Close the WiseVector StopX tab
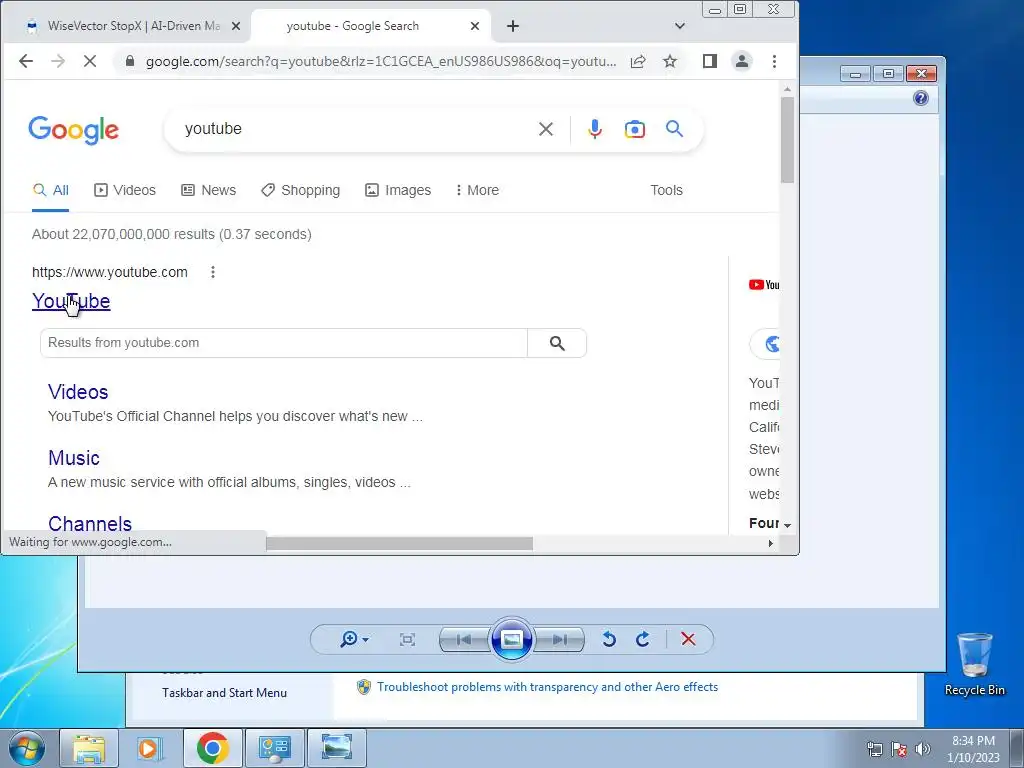This screenshot has height=768, width=1024. pyautogui.click(x=236, y=26)
